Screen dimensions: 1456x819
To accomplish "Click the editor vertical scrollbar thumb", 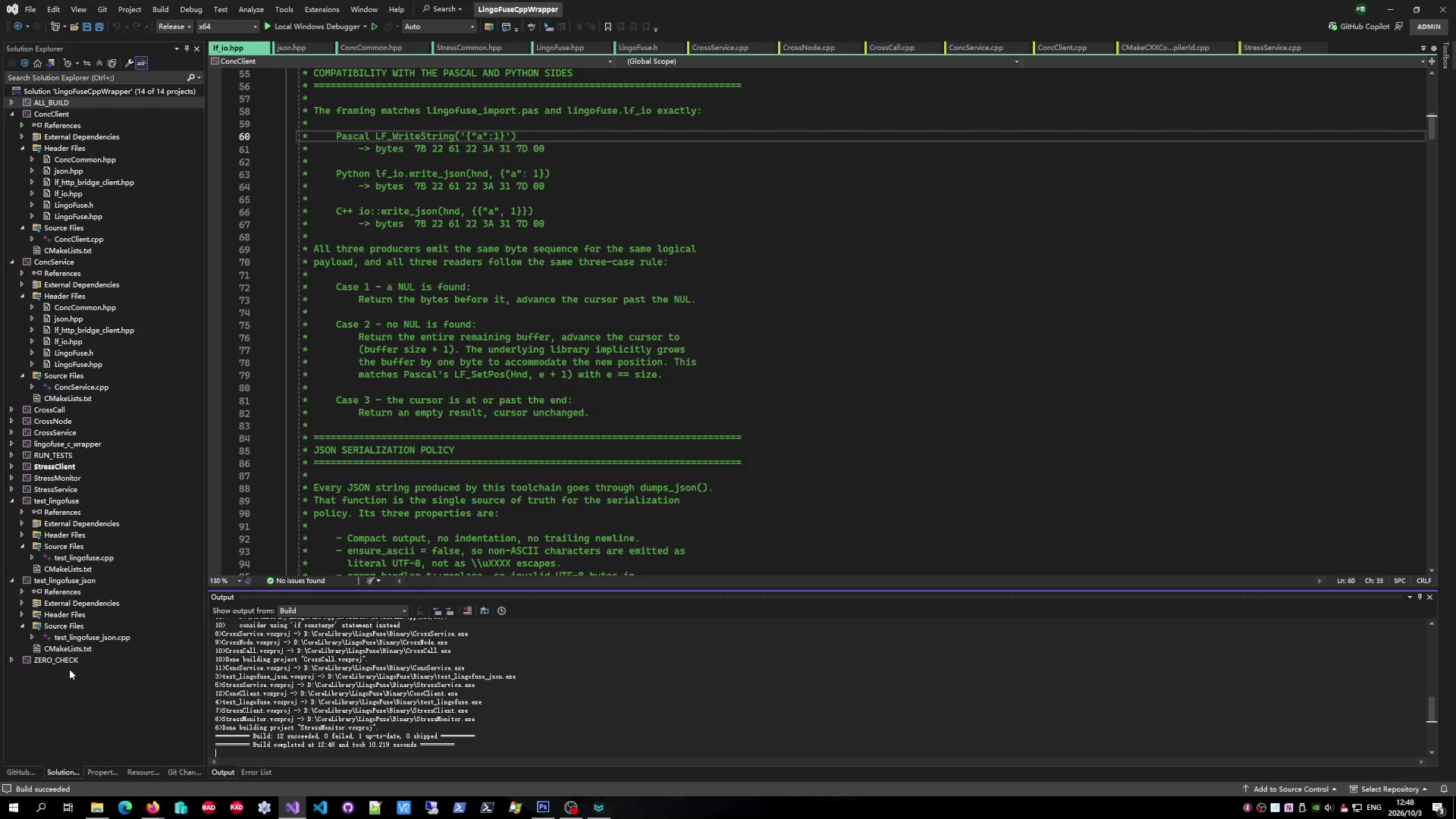I will pos(1432,127).
